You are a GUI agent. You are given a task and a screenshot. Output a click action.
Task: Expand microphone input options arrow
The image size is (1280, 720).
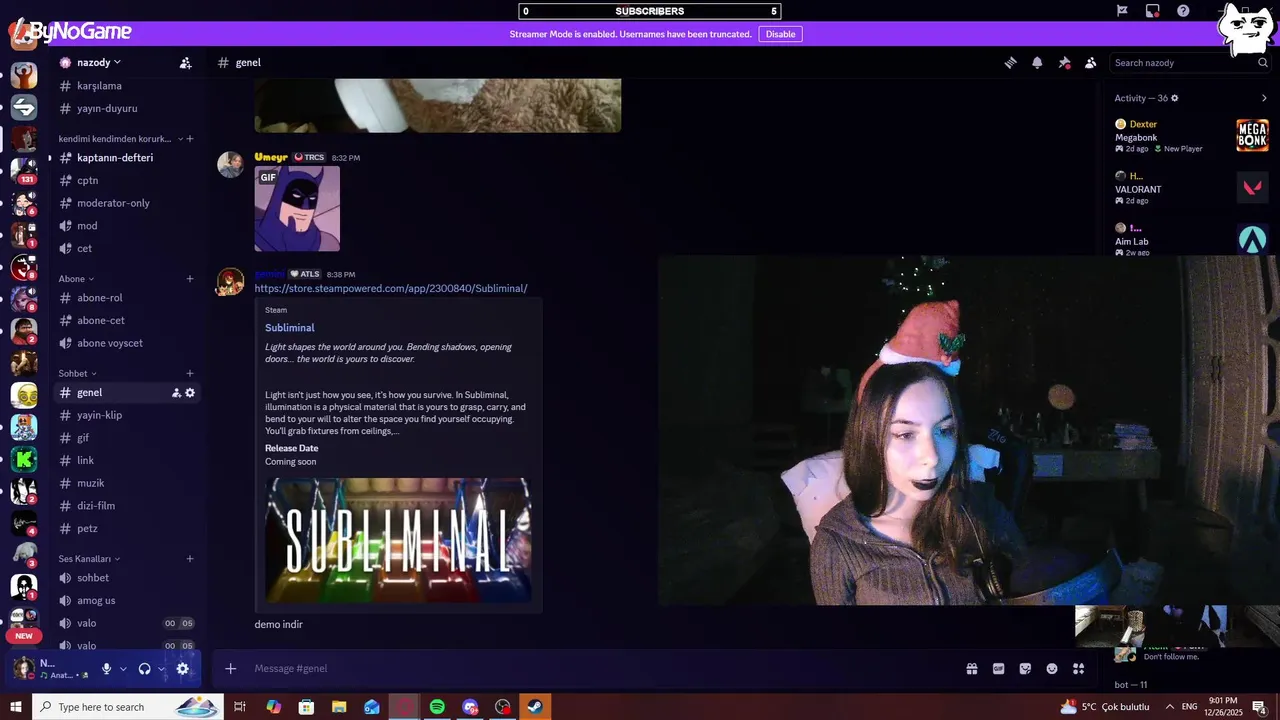(123, 669)
